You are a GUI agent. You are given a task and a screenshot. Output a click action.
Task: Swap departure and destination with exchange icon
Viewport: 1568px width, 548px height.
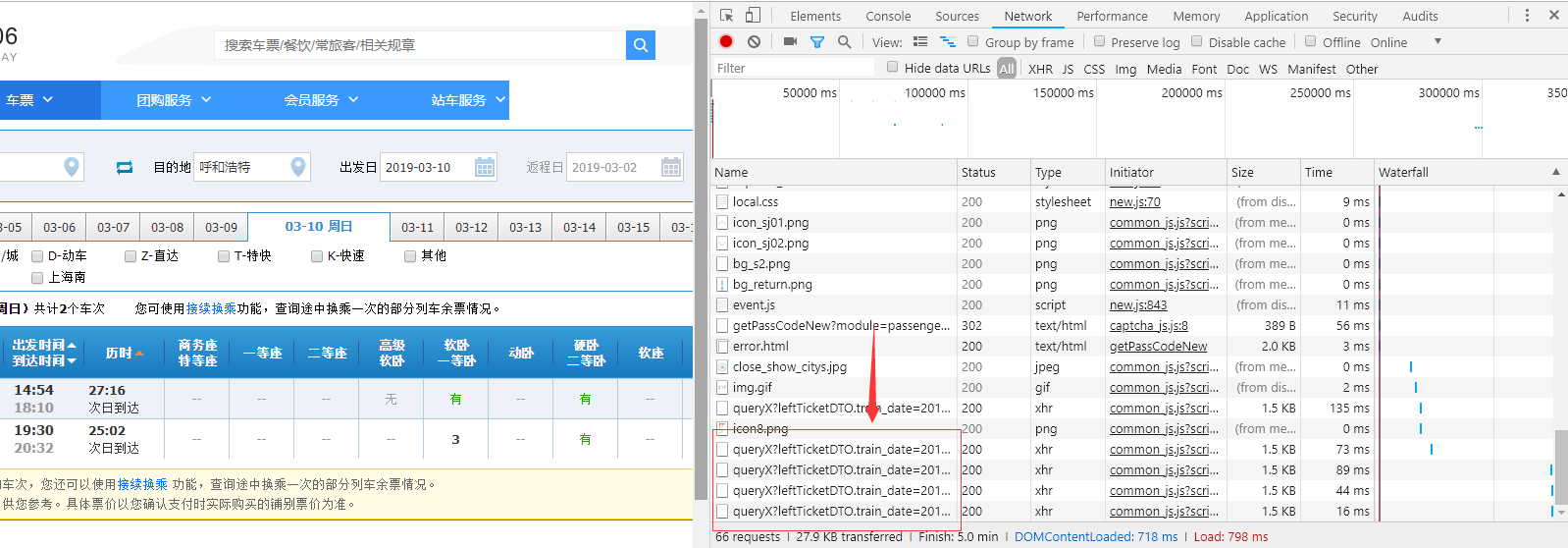point(124,168)
